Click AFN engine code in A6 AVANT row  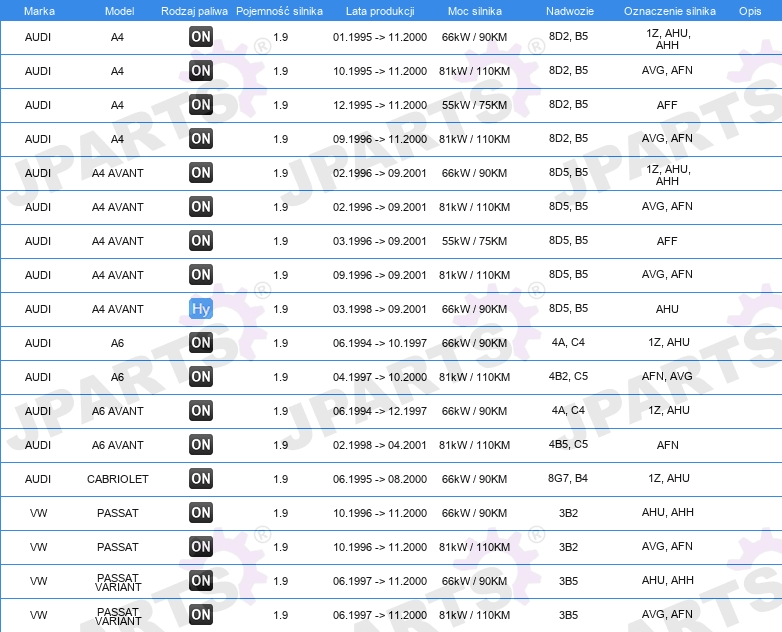click(x=667, y=444)
